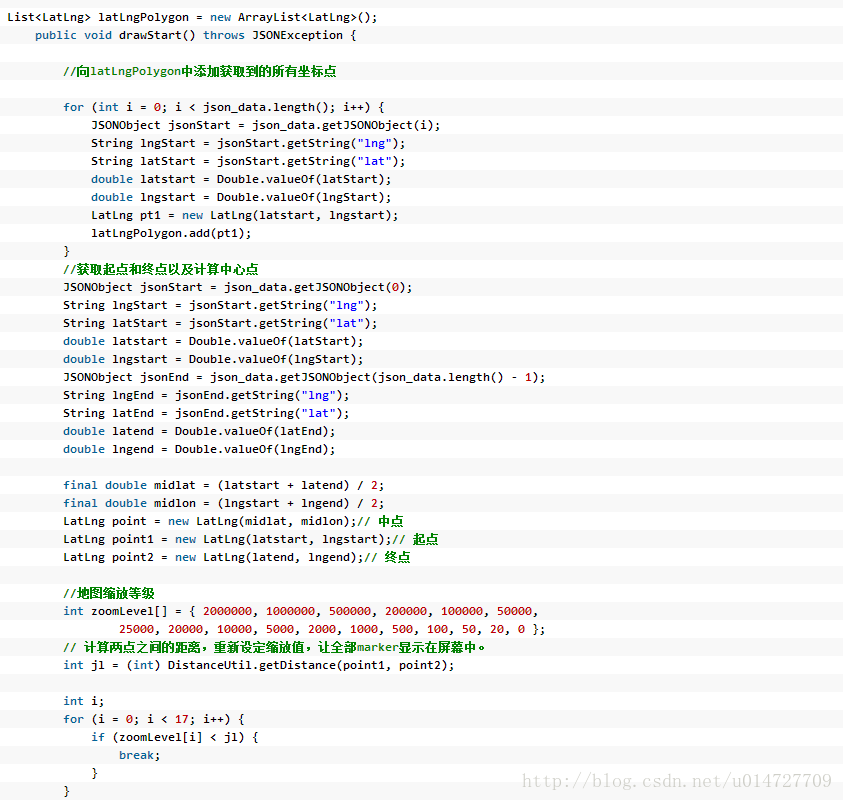843x801 pixels.
Task: Click the line 'JSONObject jsonEnd = json_data.getJSONObject(json_data.length() - 1);'
Action: click(304, 377)
